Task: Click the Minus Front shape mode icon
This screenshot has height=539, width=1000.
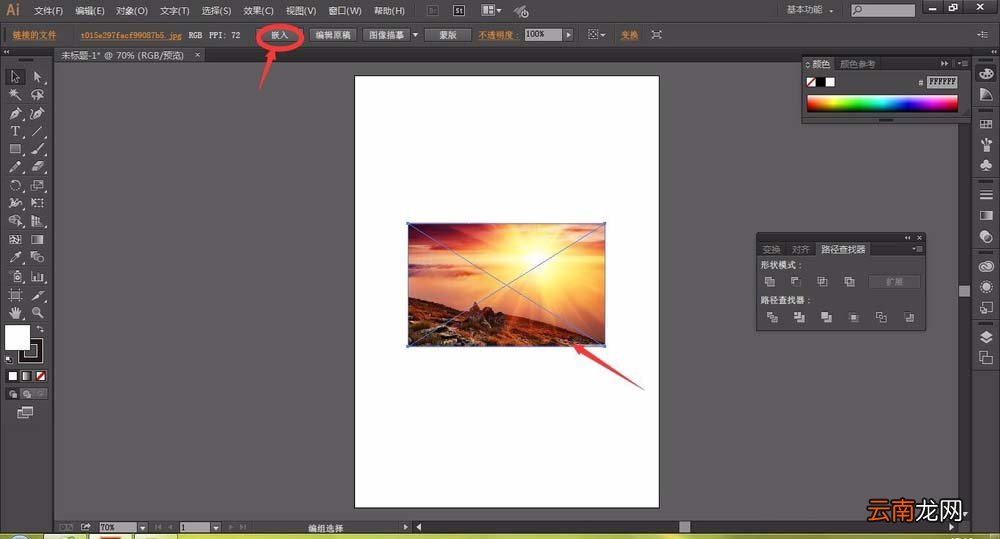Action: [796, 281]
